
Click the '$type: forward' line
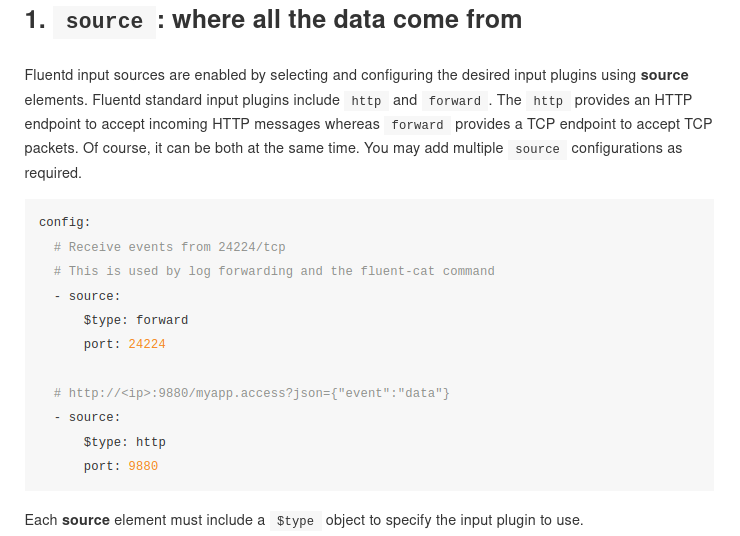[136, 320]
